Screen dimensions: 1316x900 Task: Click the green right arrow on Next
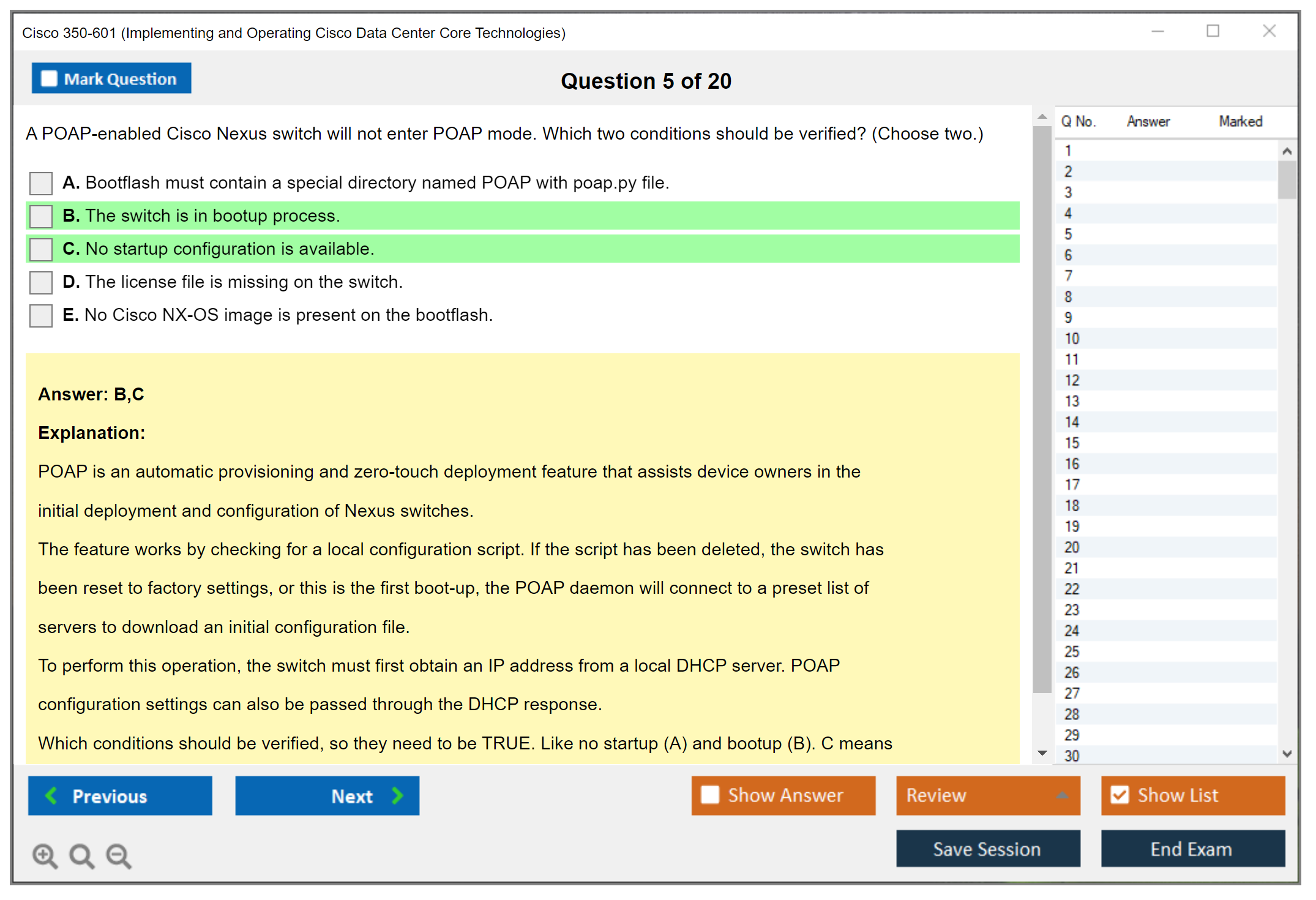[x=397, y=795]
